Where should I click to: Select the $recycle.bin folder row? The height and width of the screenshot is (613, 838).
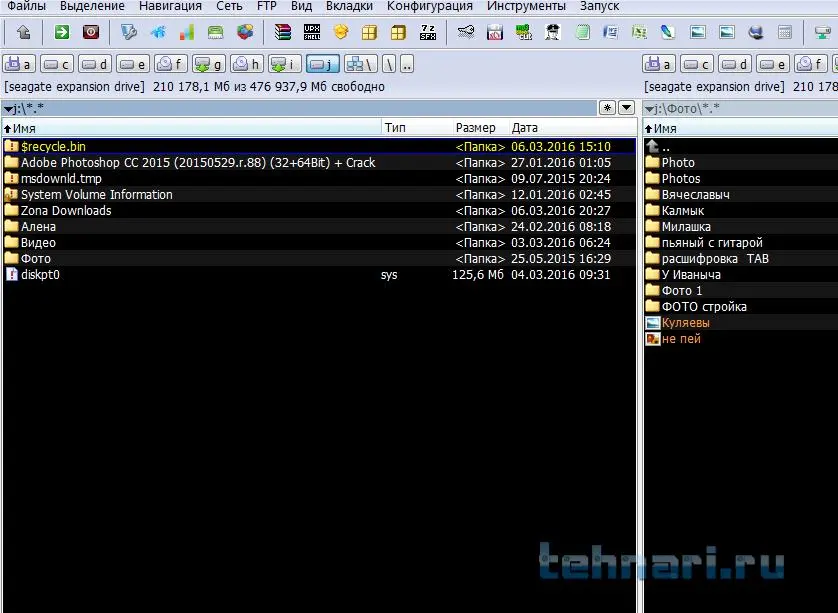(x=319, y=146)
